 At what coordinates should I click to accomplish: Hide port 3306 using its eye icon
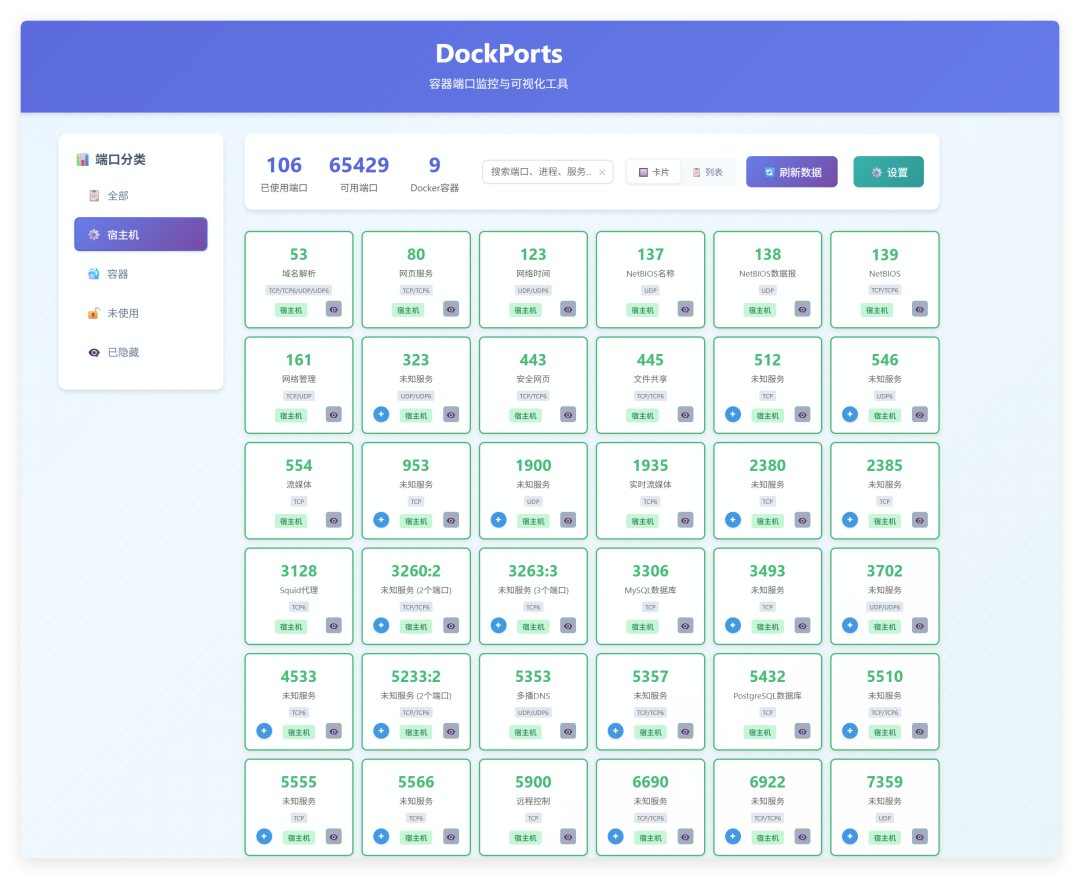click(x=685, y=625)
